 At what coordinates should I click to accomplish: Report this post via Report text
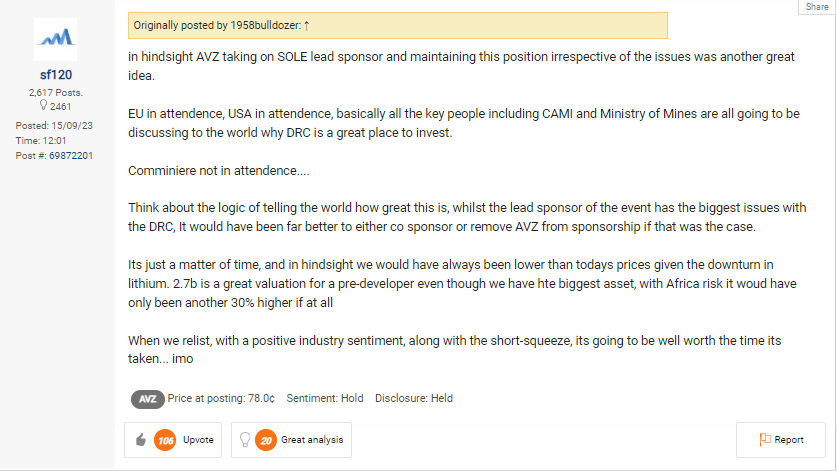(789, 439)
